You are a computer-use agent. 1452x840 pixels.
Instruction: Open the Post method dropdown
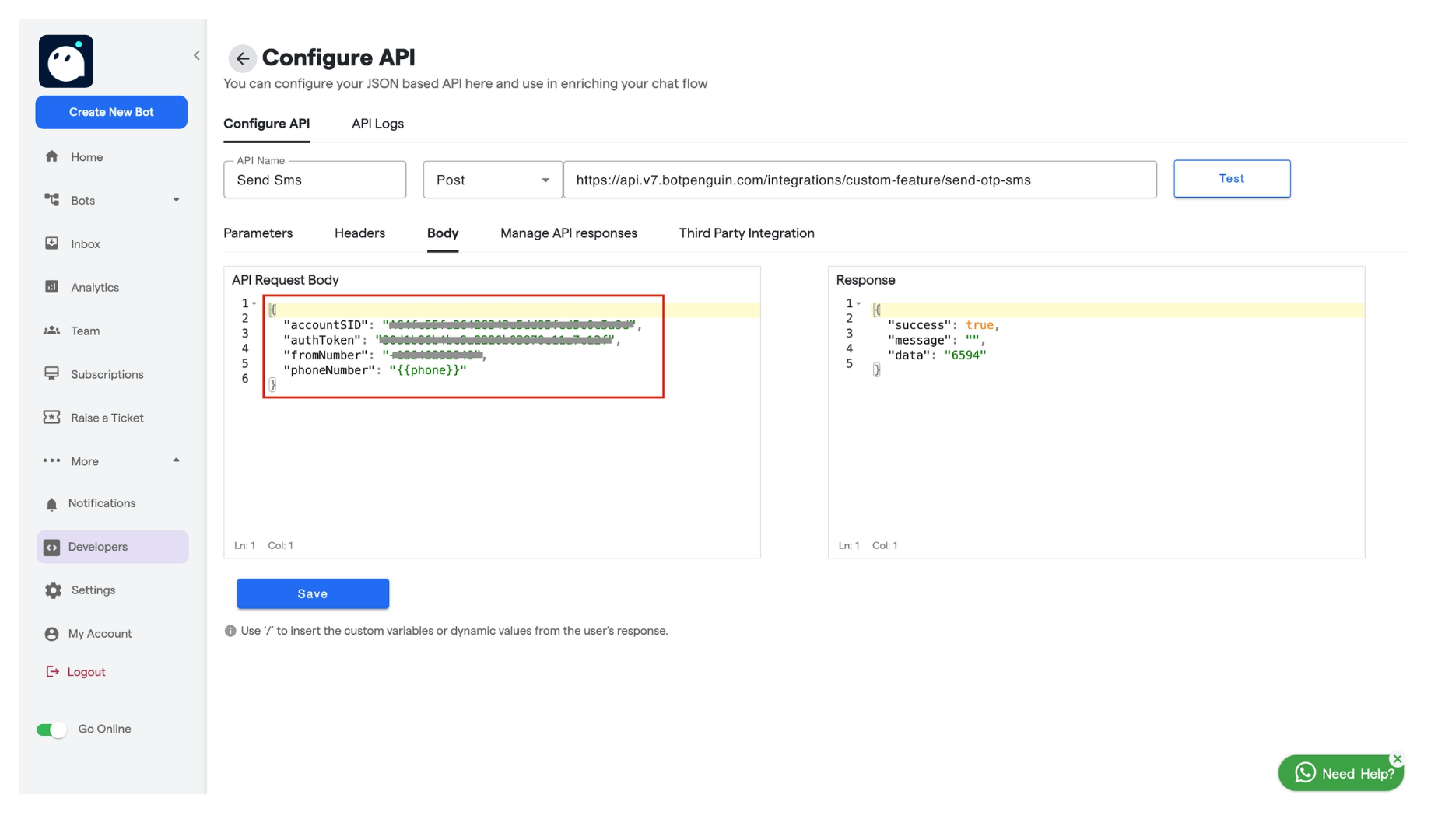tap(492, 180)
